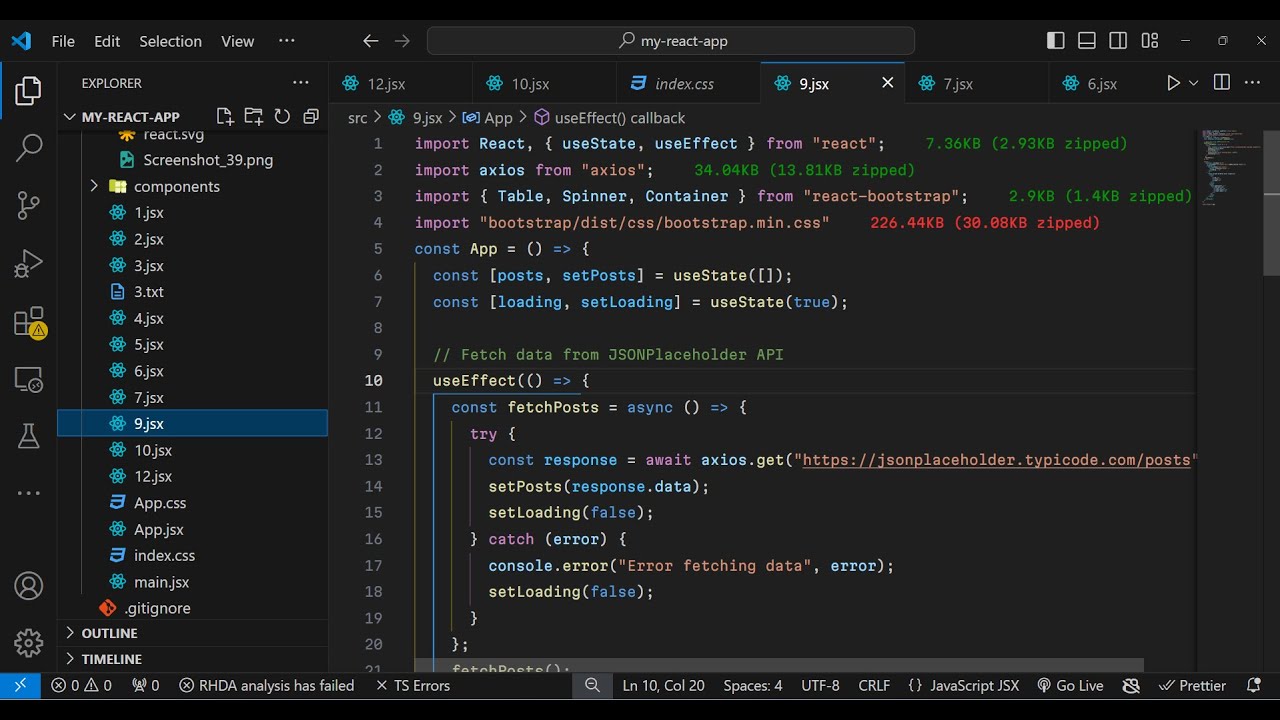This screenshot has width=1280, height=720.
Task: Expand the OUTLINE section
Action: coord(192,633)
